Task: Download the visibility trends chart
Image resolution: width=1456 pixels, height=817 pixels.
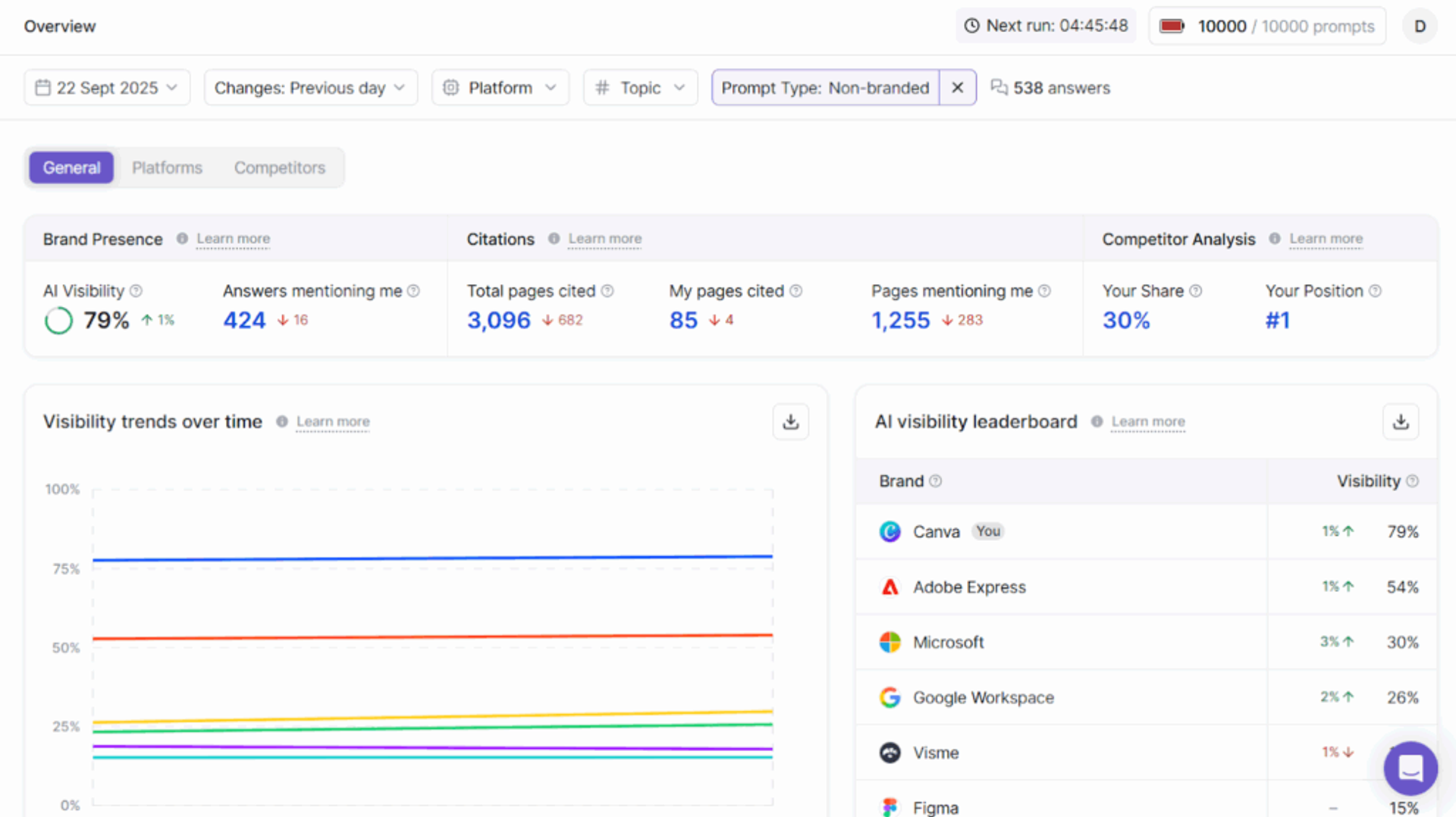Action: 791,421
